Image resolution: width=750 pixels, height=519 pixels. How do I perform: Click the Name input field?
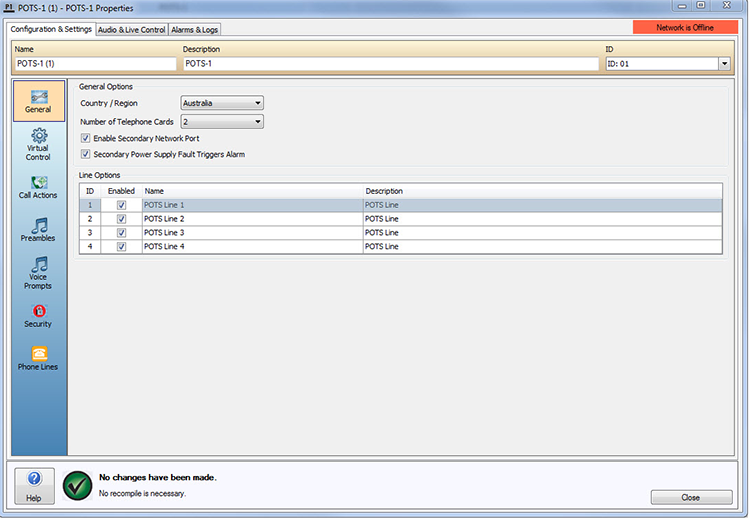click(x=96, y=64)
